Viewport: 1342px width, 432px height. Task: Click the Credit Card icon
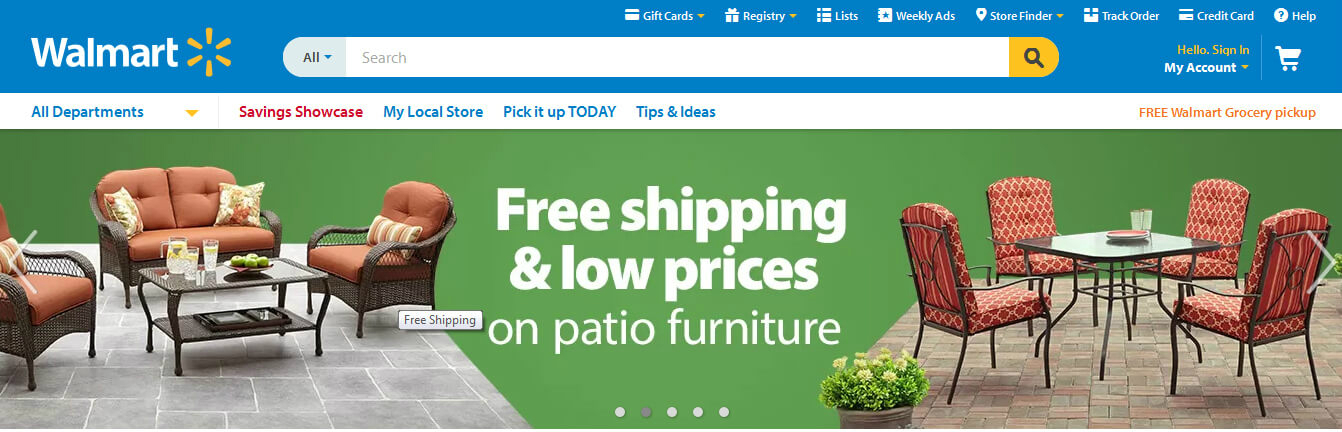pos(1186,15)
